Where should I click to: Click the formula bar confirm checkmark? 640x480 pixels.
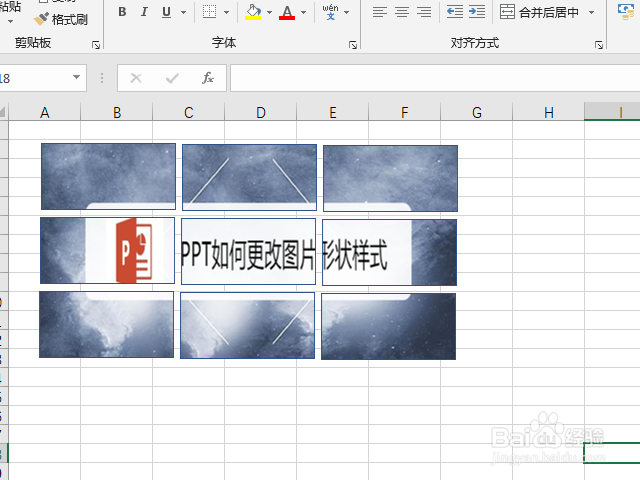point(172,78)
